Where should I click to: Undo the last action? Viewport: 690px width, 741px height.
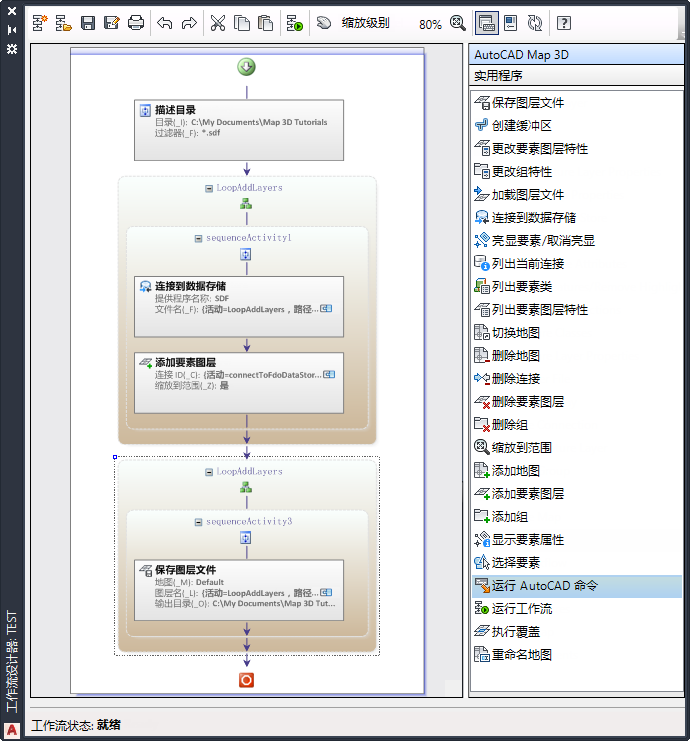click(x=164, y=23)
